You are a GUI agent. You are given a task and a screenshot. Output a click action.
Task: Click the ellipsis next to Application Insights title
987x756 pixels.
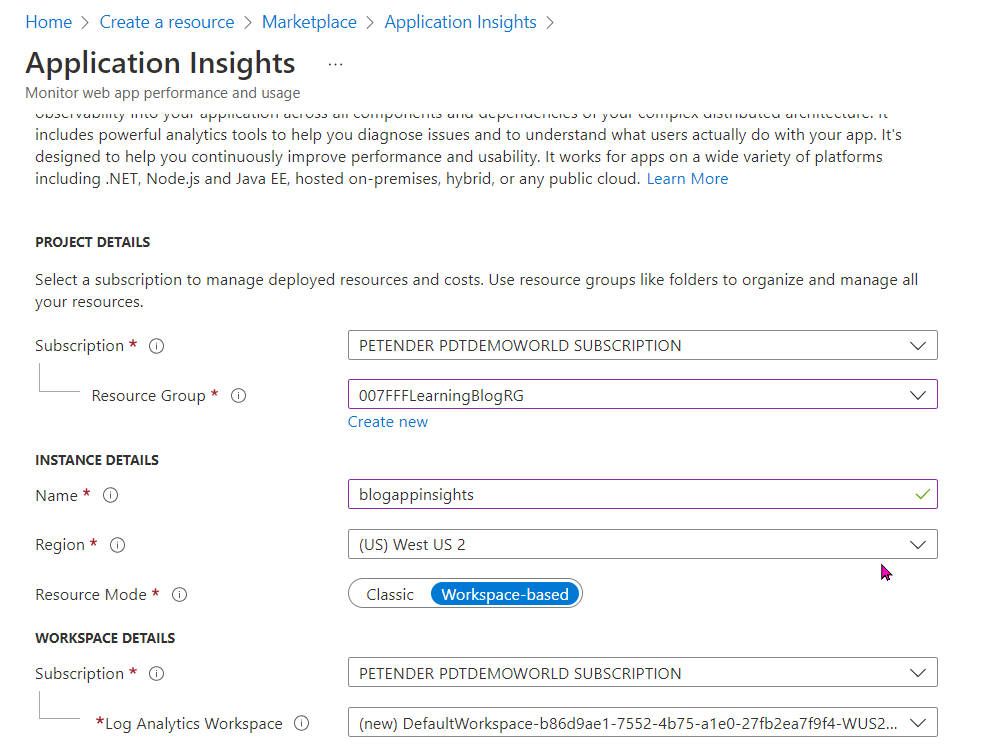tap(335, 62)
